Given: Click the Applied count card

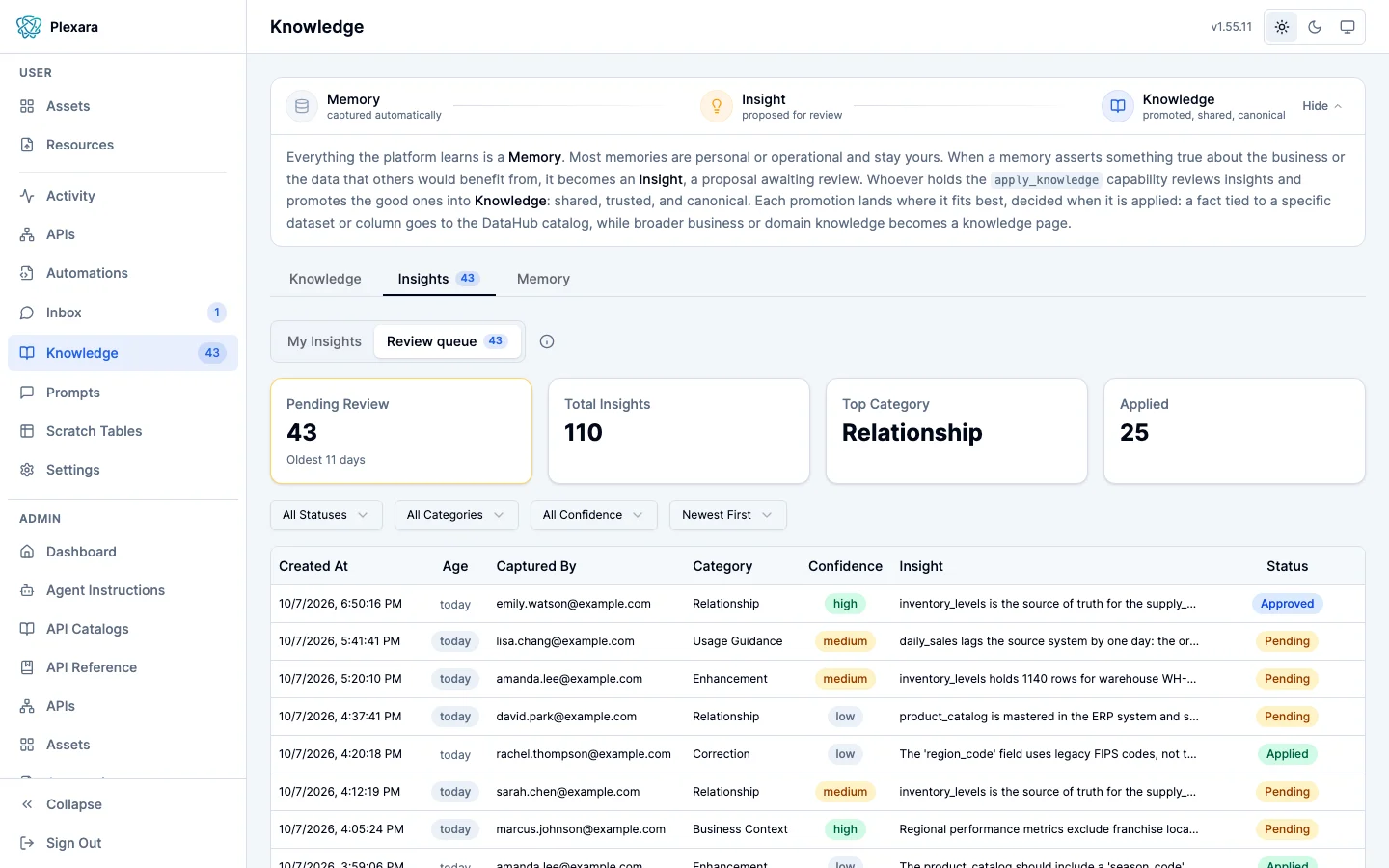Looking at the screenshot, I should (1235, 431).
